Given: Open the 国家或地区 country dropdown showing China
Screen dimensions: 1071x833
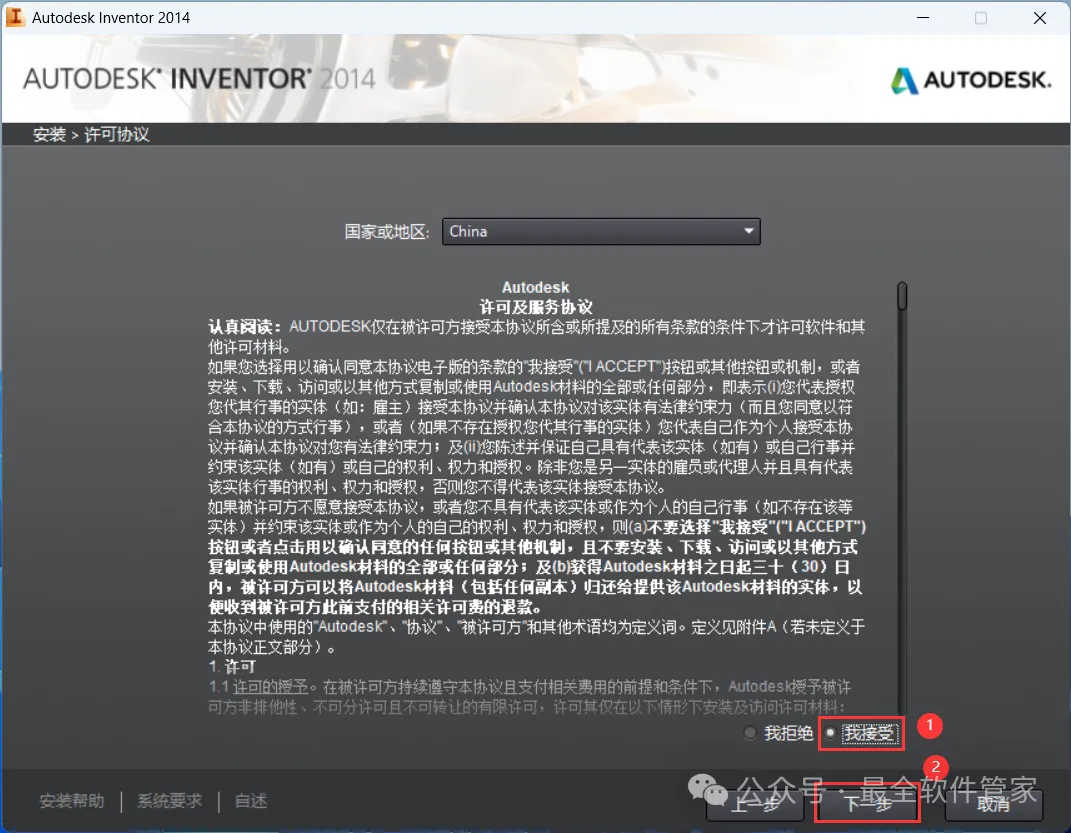Looking at the screenshot, I should (601, 231).
